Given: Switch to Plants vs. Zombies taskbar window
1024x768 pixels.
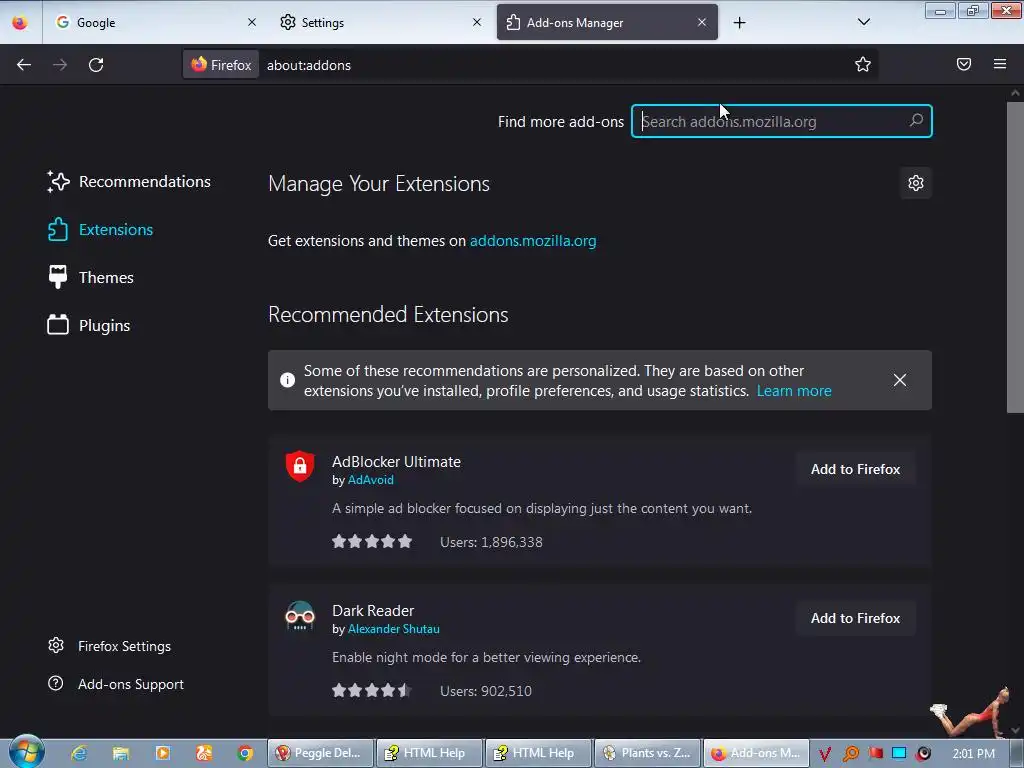Looking at the screenshot, I should click(x=647, y=753).
